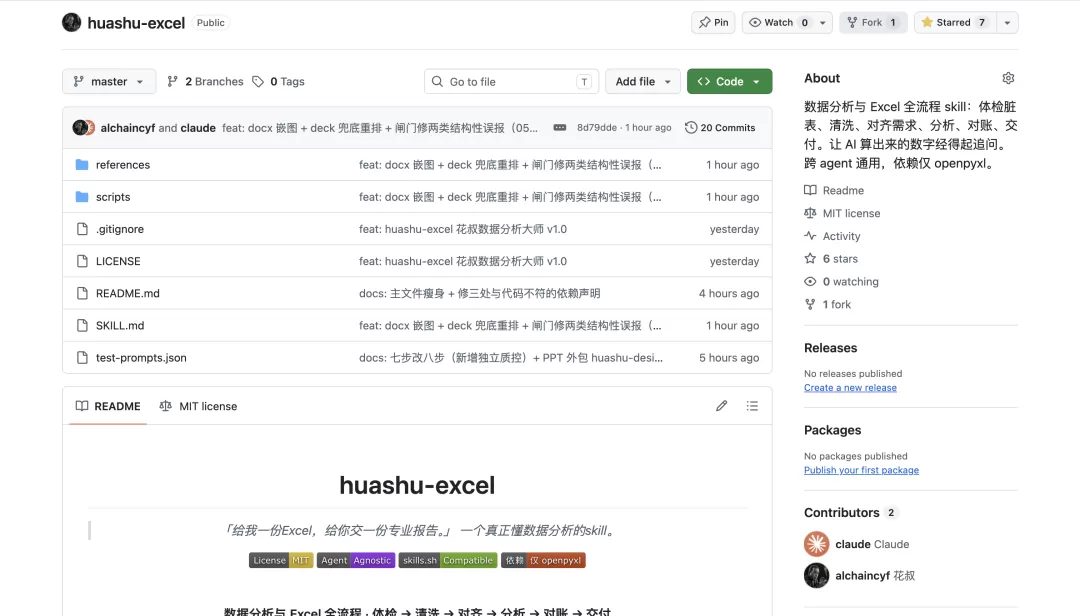
Task: Open the huashu-excel repository title link
Action: 136,23
